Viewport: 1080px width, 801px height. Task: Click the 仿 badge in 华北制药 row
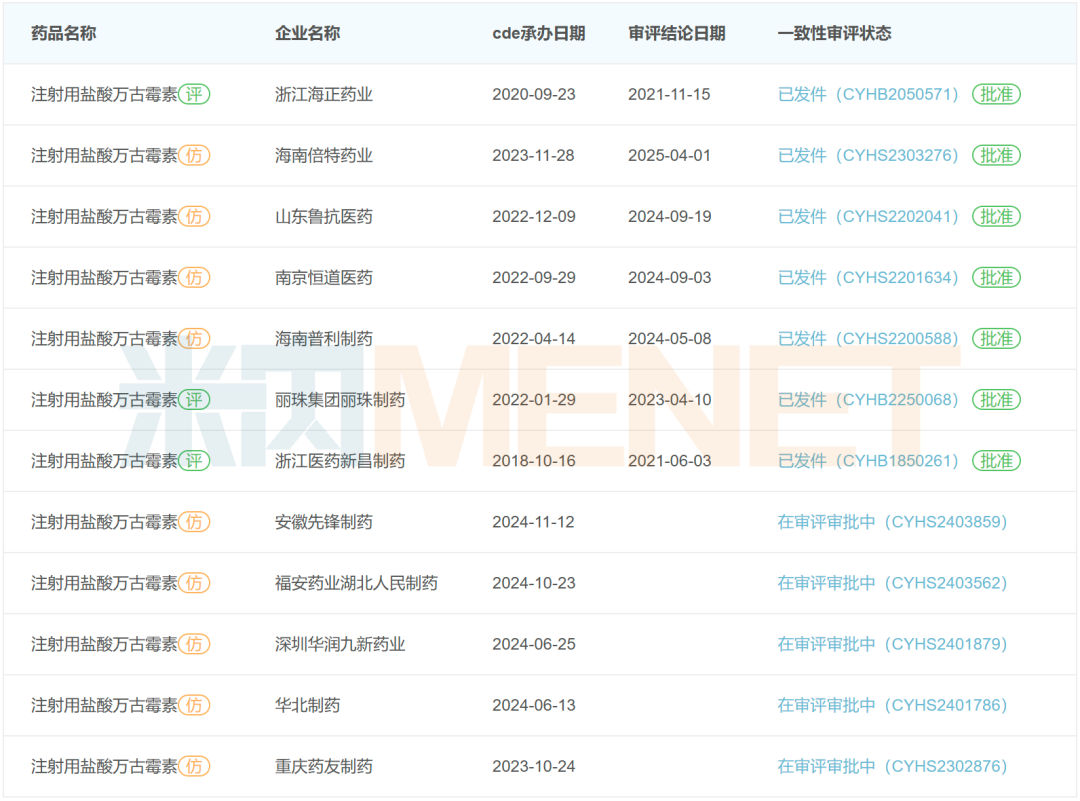coord(194,705)
